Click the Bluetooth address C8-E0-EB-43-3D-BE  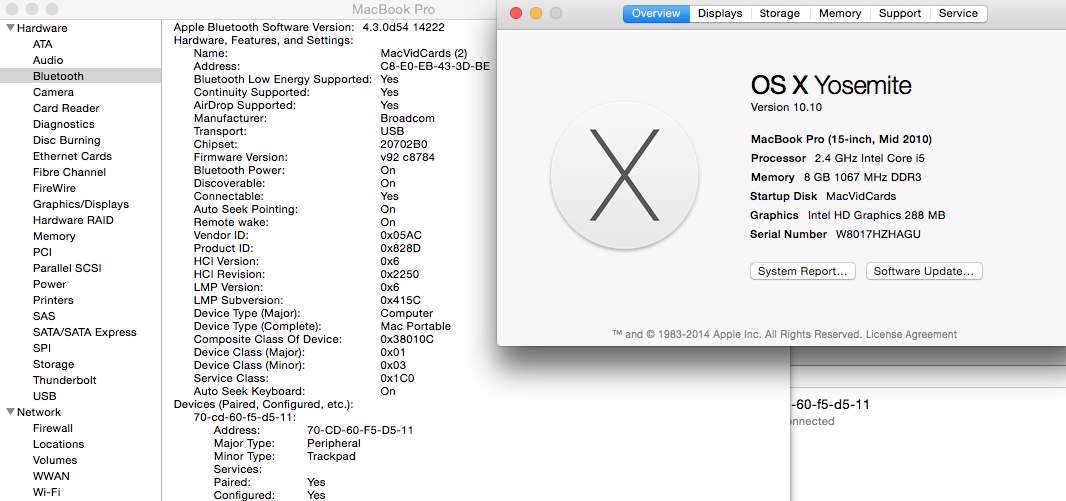point(435,67)
